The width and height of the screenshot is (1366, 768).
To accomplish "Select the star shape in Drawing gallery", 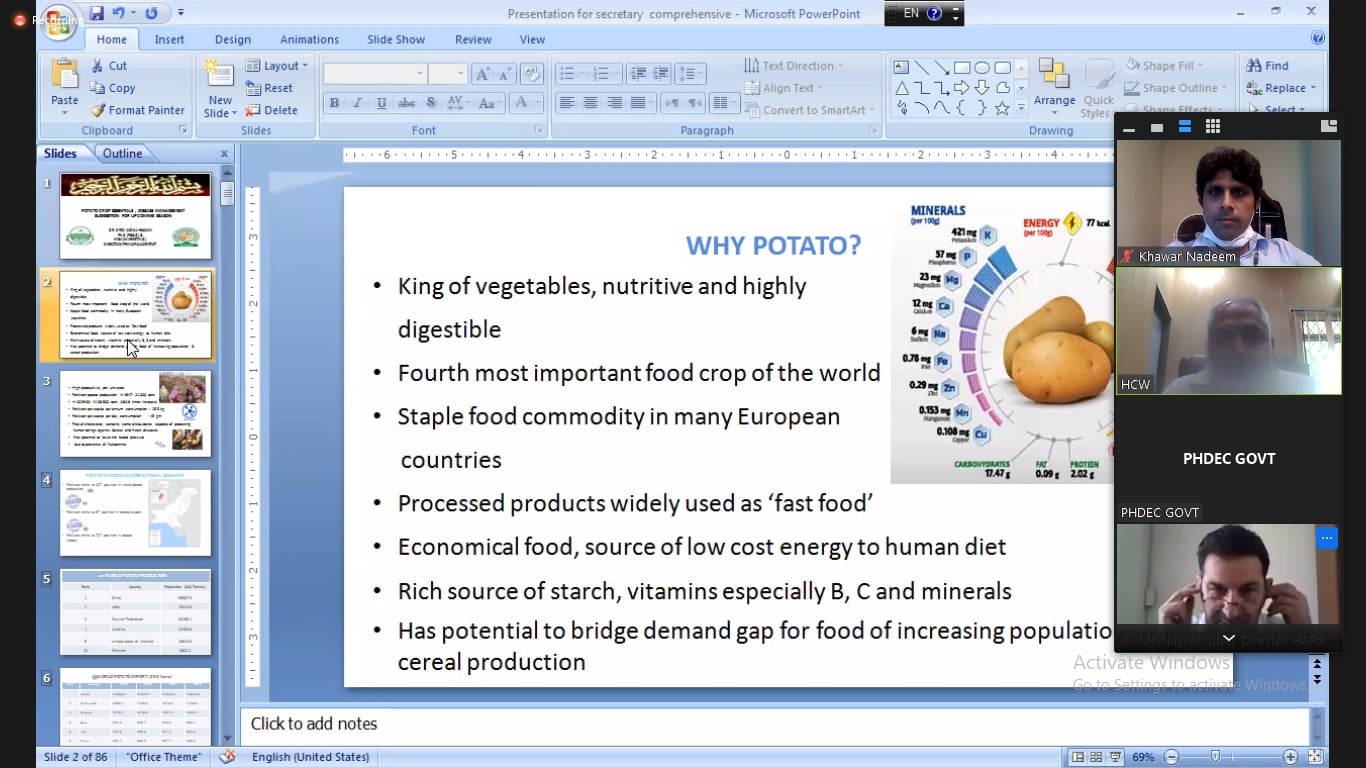I will (x=1001, y=108).
